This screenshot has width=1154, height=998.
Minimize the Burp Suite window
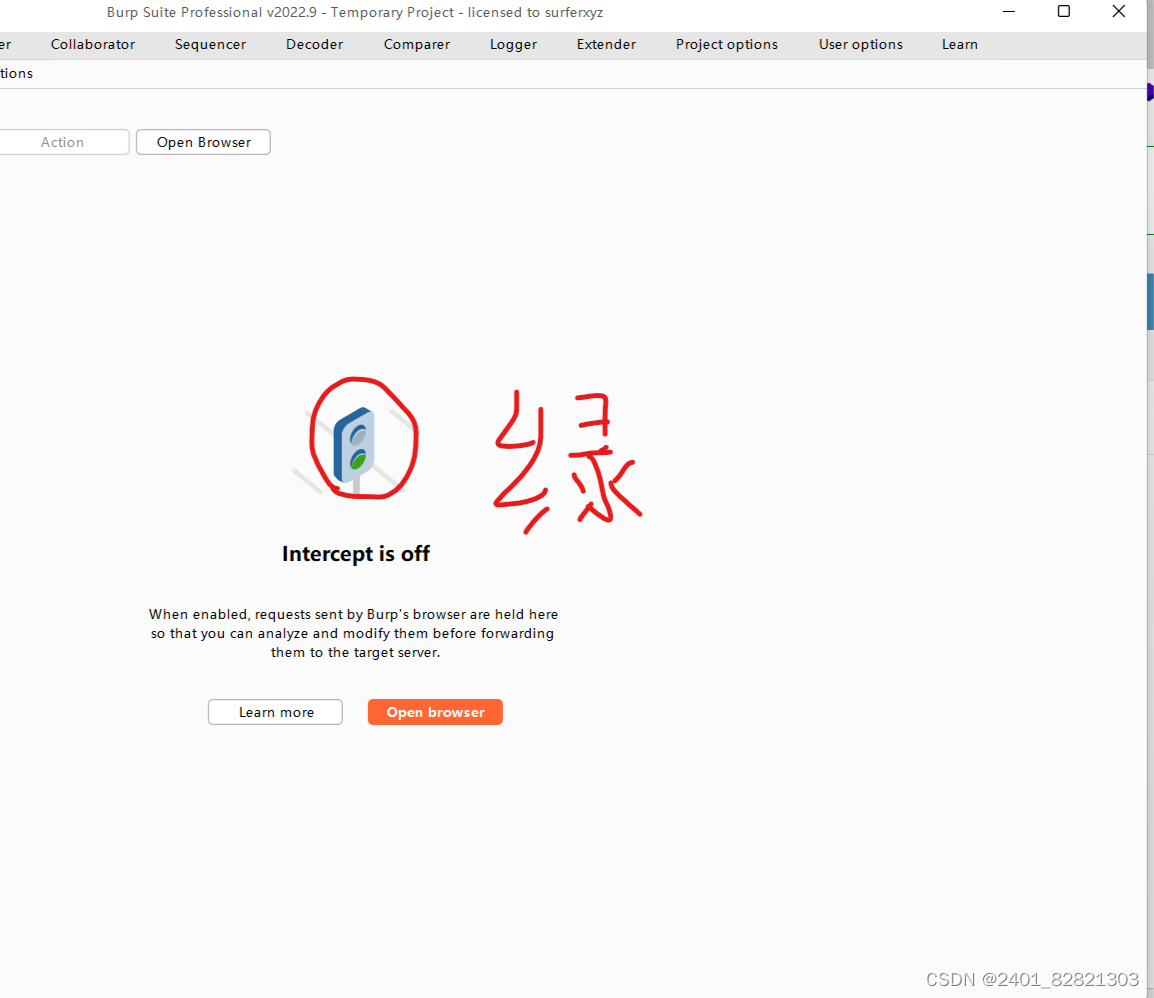tap(1009, 12)
